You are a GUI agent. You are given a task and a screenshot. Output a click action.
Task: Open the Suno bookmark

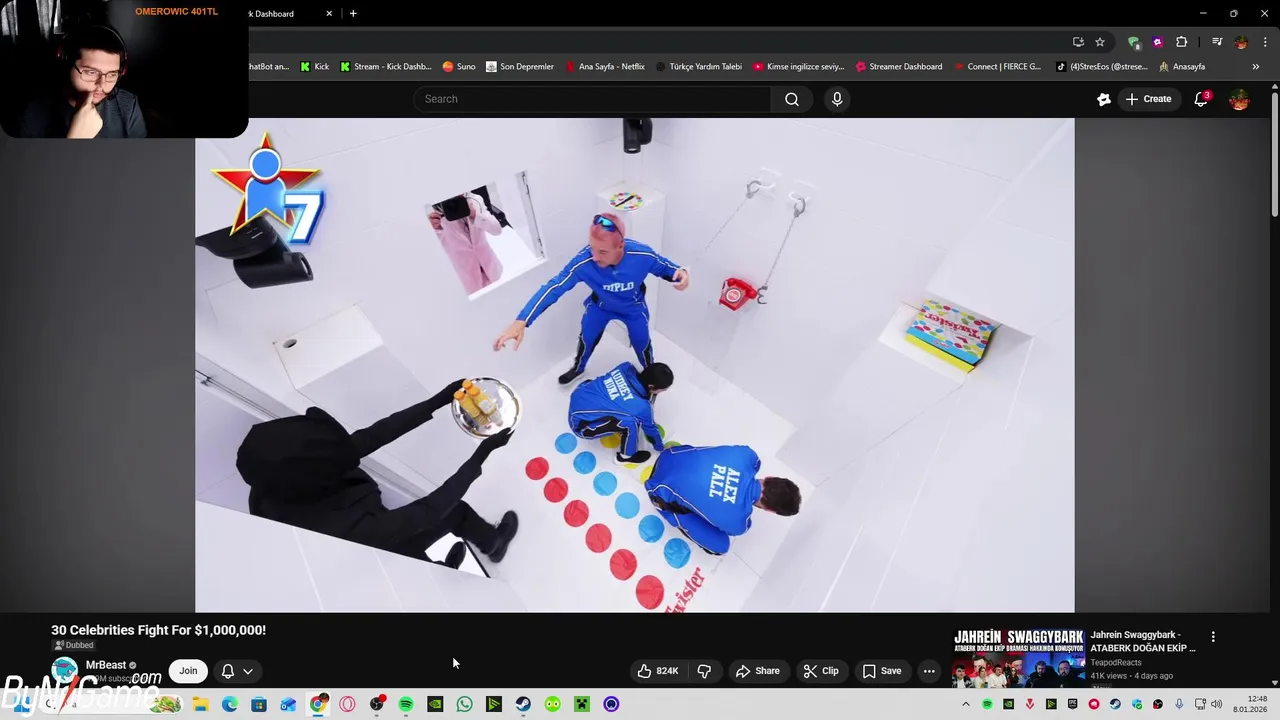tap(459, 67)
